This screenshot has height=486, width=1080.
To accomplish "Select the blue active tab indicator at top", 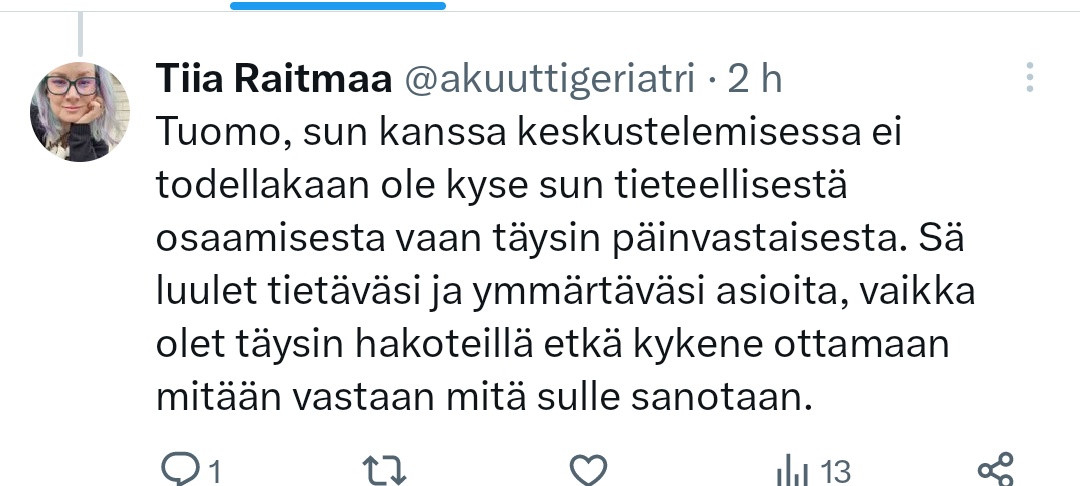I will (x=338, y=6).
